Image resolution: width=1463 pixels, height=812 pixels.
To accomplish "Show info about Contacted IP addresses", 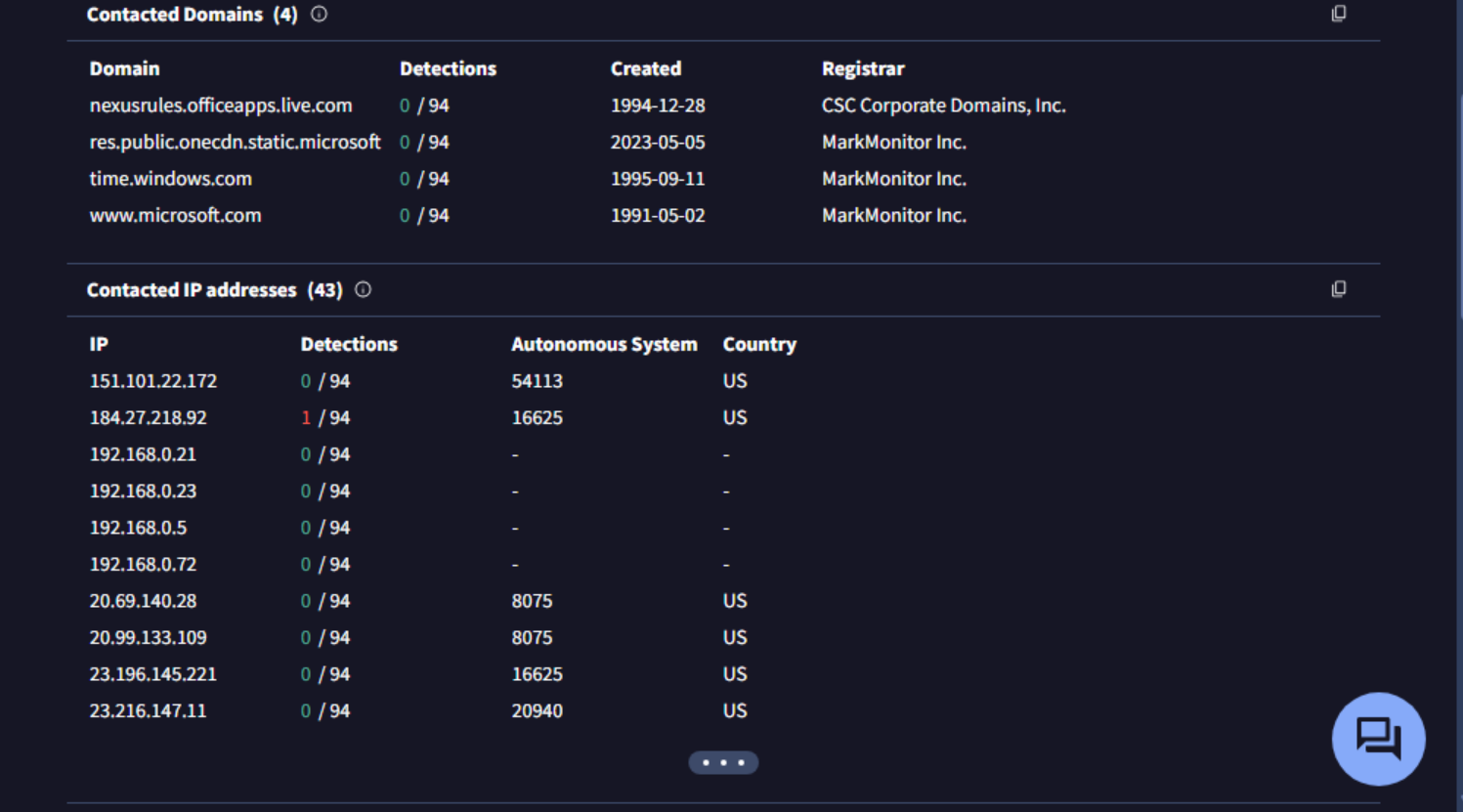I will tap(363, 290).
